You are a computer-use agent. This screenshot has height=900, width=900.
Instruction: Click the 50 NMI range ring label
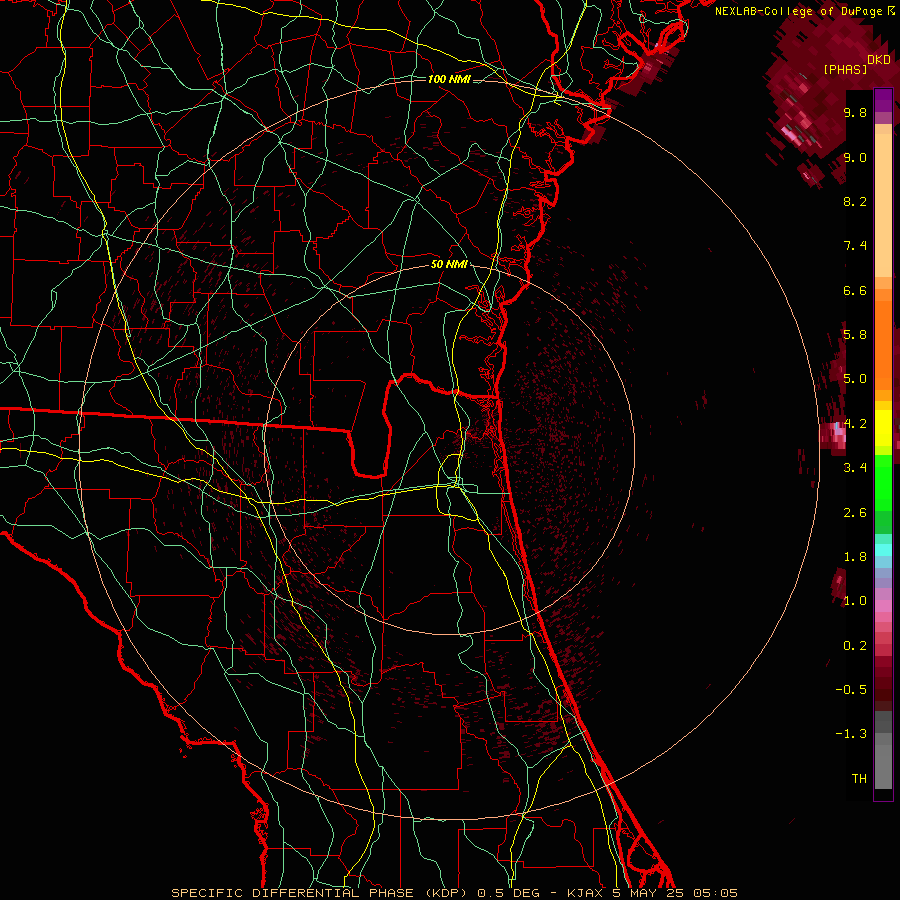pyautogui.click(x=449, y=265)
